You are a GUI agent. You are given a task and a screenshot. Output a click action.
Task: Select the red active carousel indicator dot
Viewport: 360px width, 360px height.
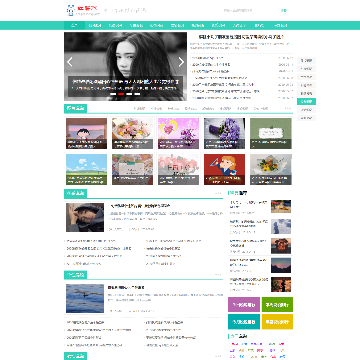point(121,94)
